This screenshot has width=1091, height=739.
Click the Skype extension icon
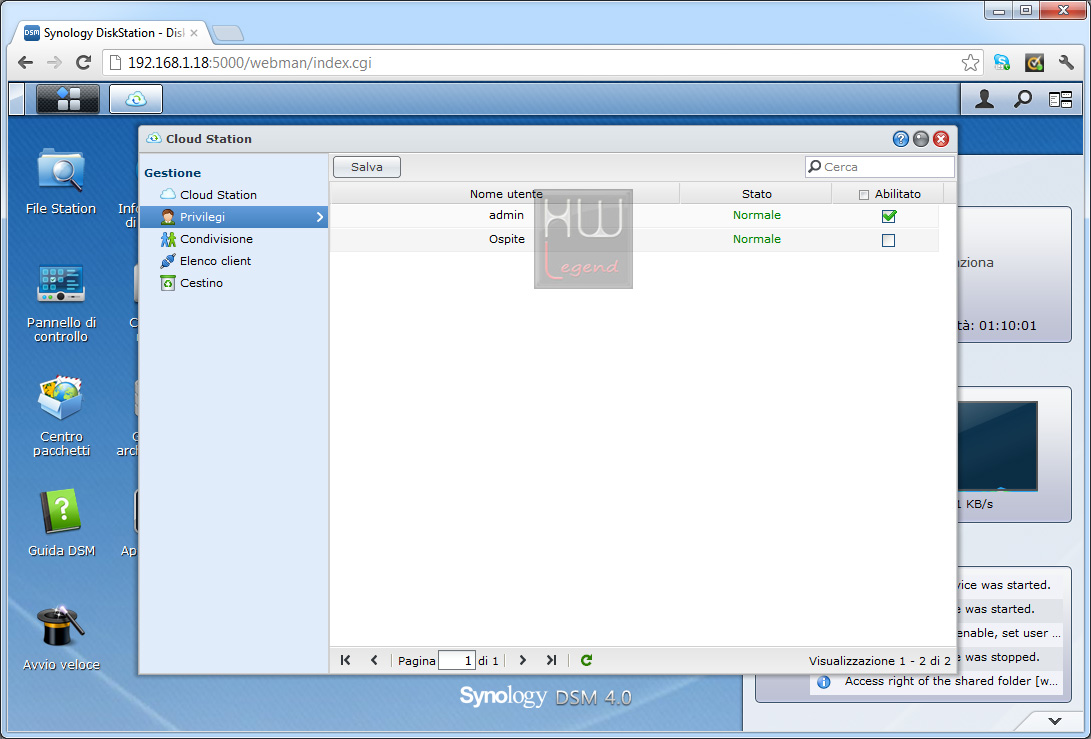(1002, 63)
